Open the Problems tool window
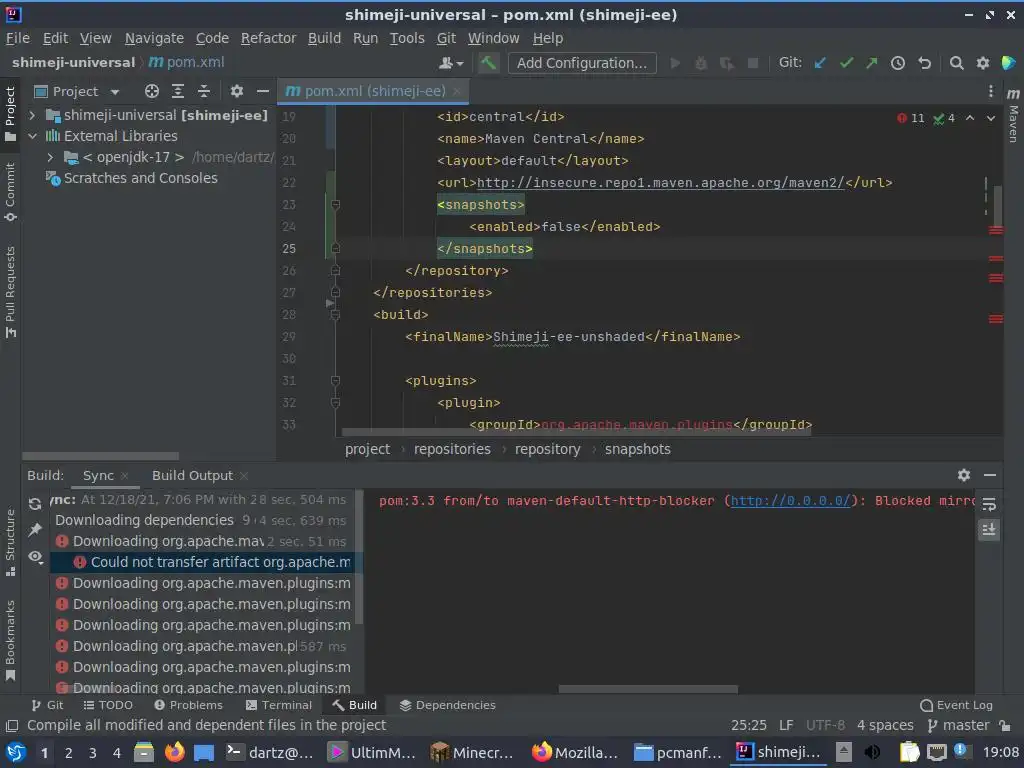Viewport: 1024px width, 768px height. (189, 705)
